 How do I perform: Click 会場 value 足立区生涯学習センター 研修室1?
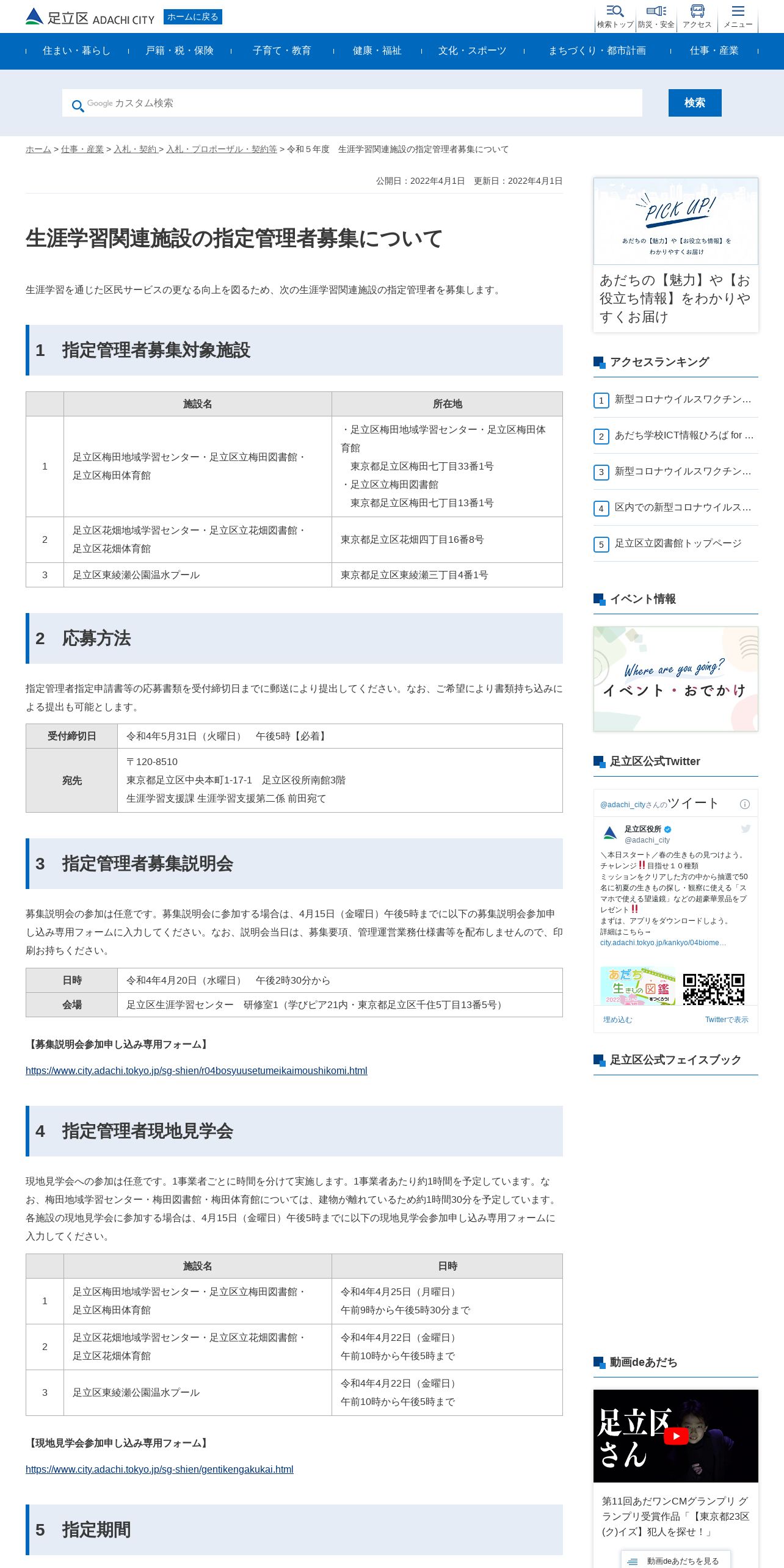coord(316,1005)
